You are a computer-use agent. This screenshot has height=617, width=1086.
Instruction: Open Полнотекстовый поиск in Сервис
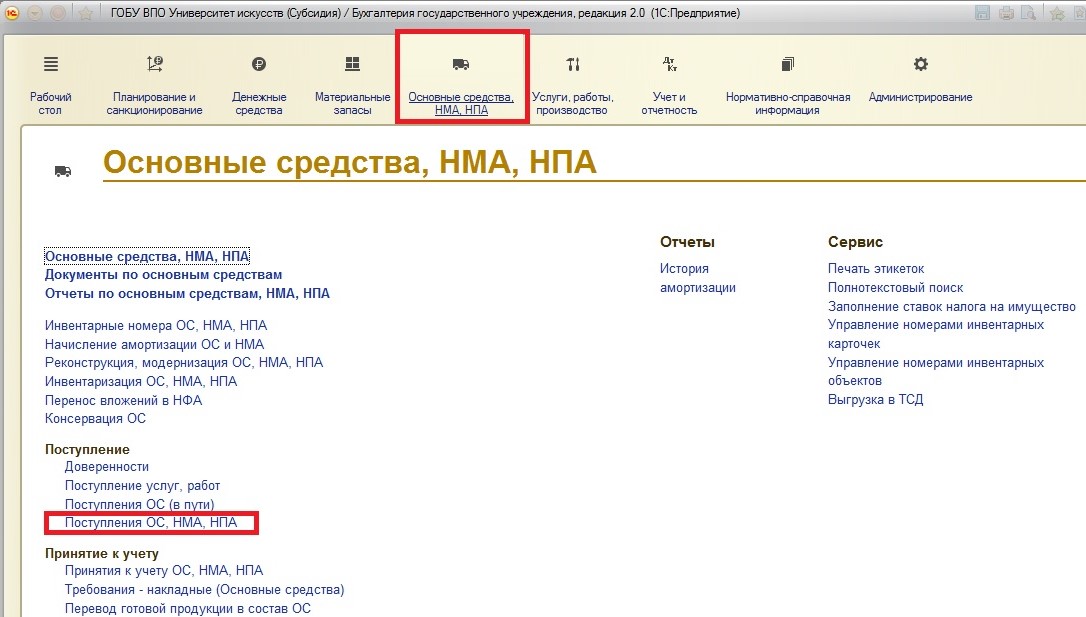[x=895, y=287]
